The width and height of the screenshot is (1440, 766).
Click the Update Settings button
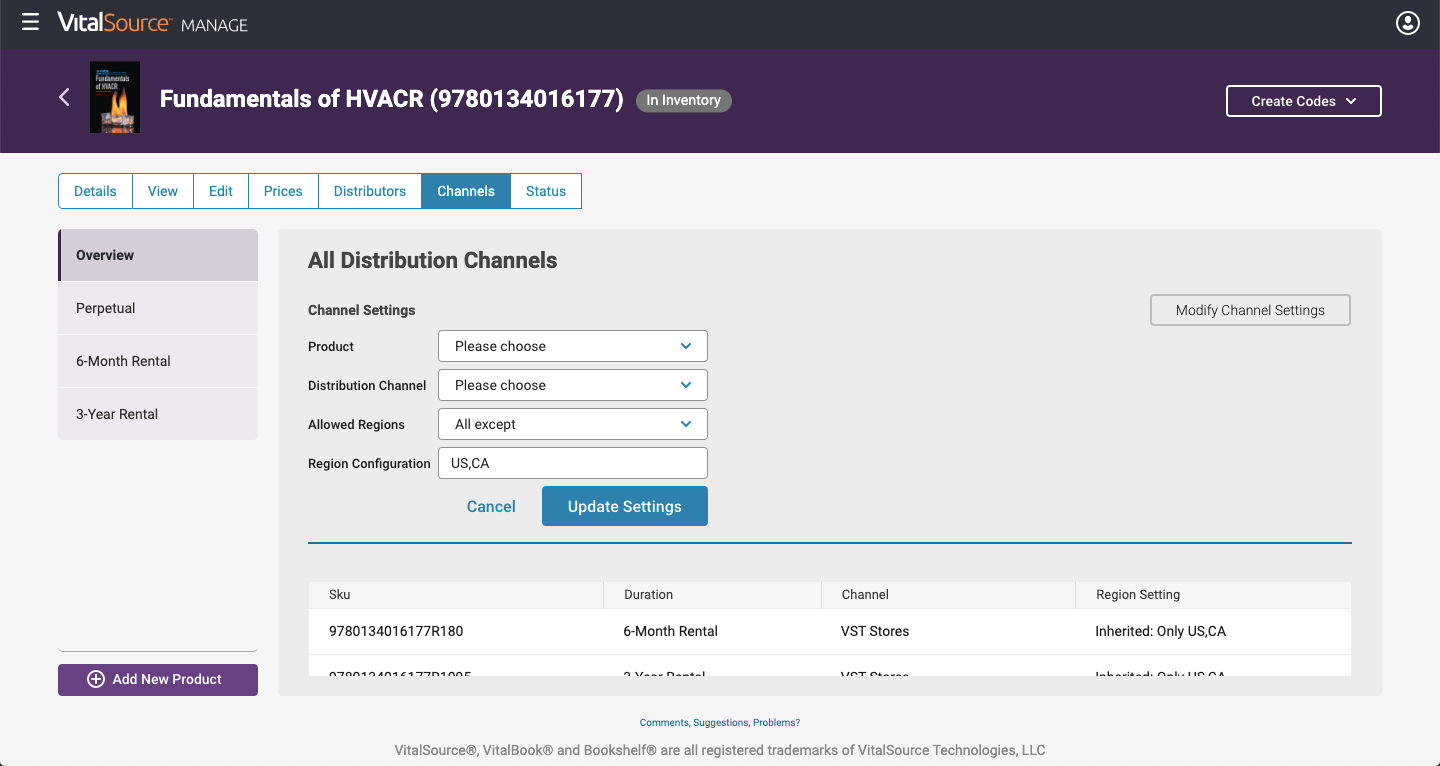click(625, 506)
